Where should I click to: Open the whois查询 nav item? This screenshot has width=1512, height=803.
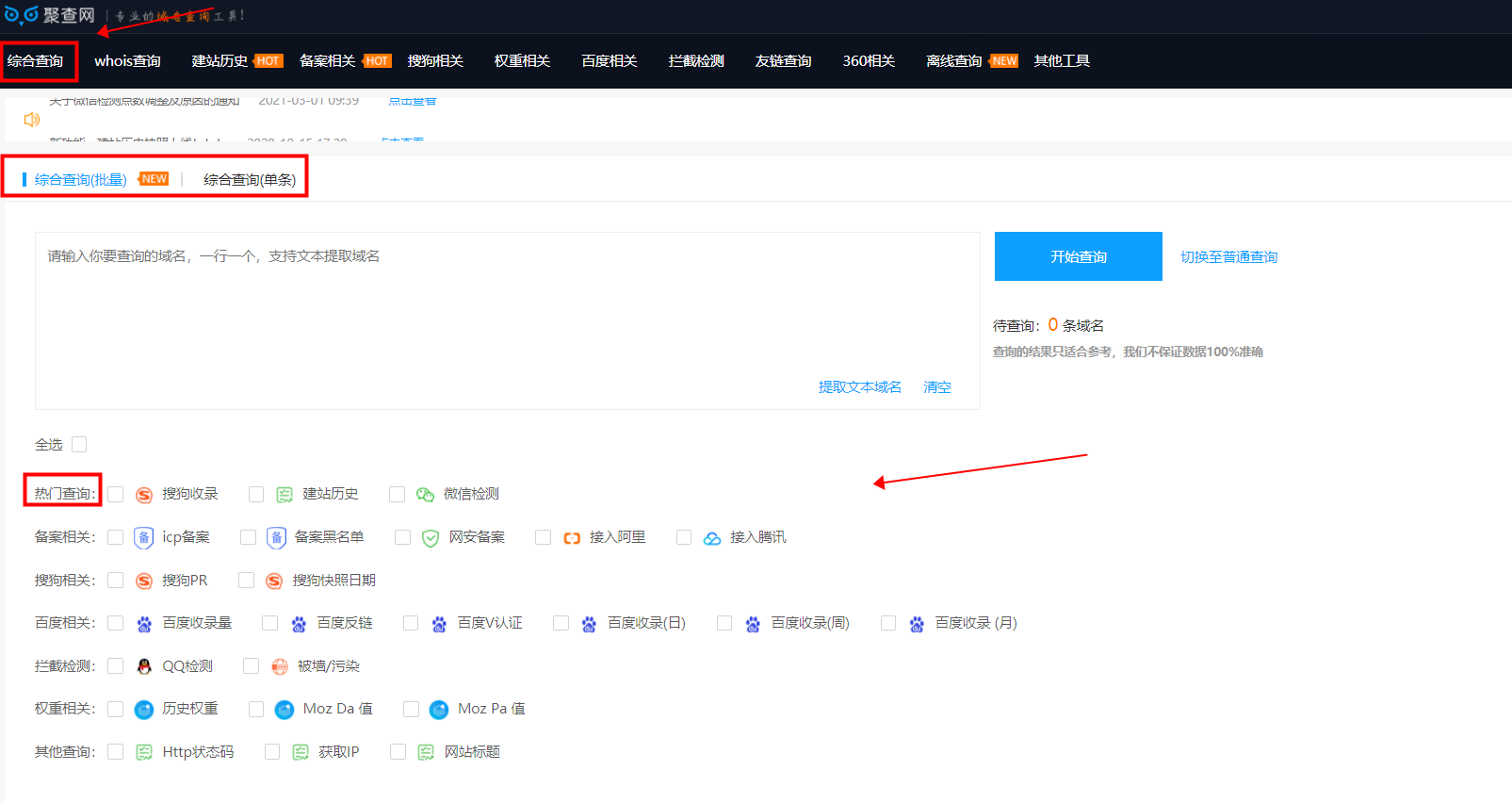point(127,61)
